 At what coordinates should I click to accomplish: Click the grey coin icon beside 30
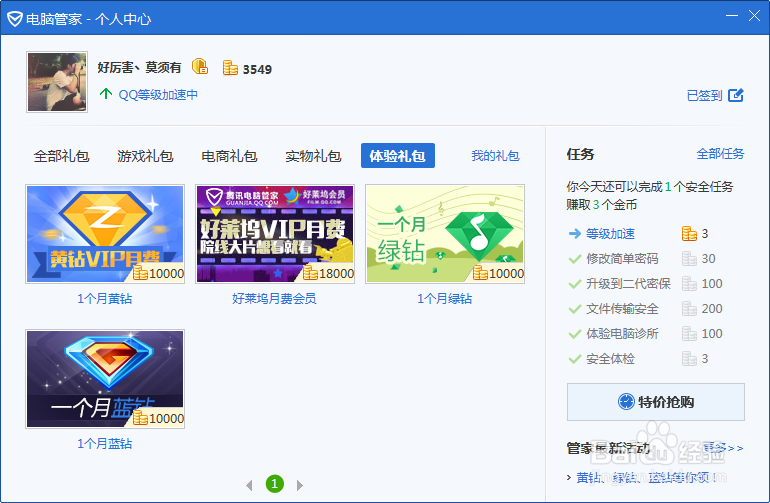click(689, 258)
